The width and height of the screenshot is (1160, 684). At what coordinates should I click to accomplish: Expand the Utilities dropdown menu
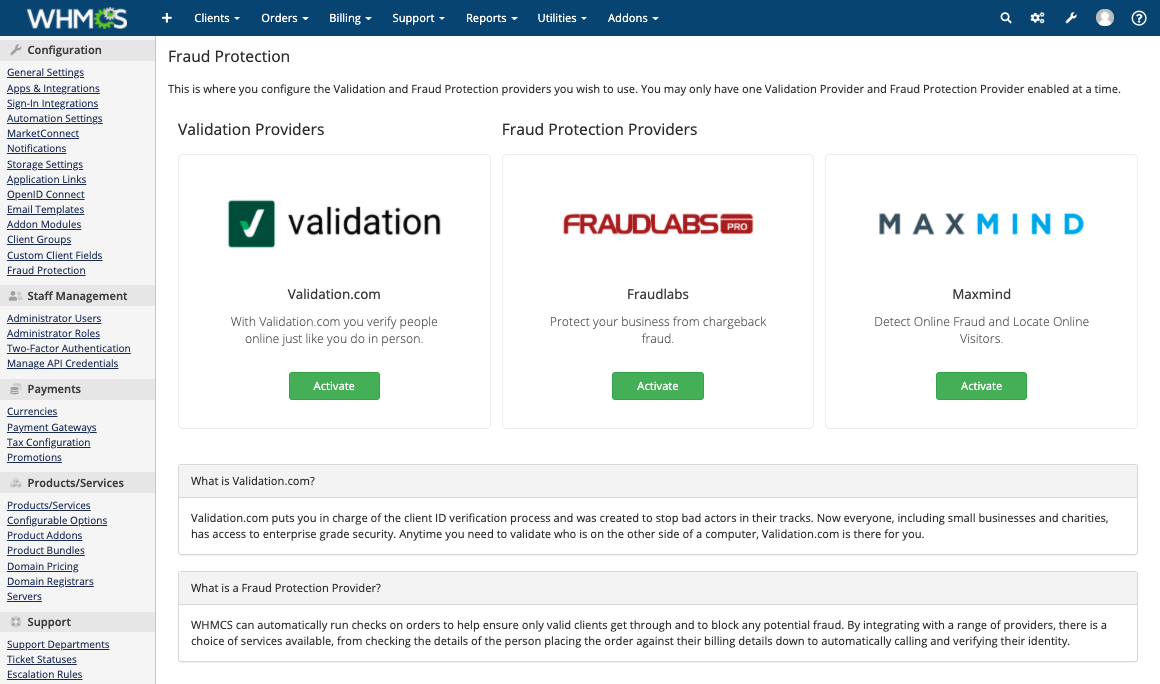pos(562,18)
